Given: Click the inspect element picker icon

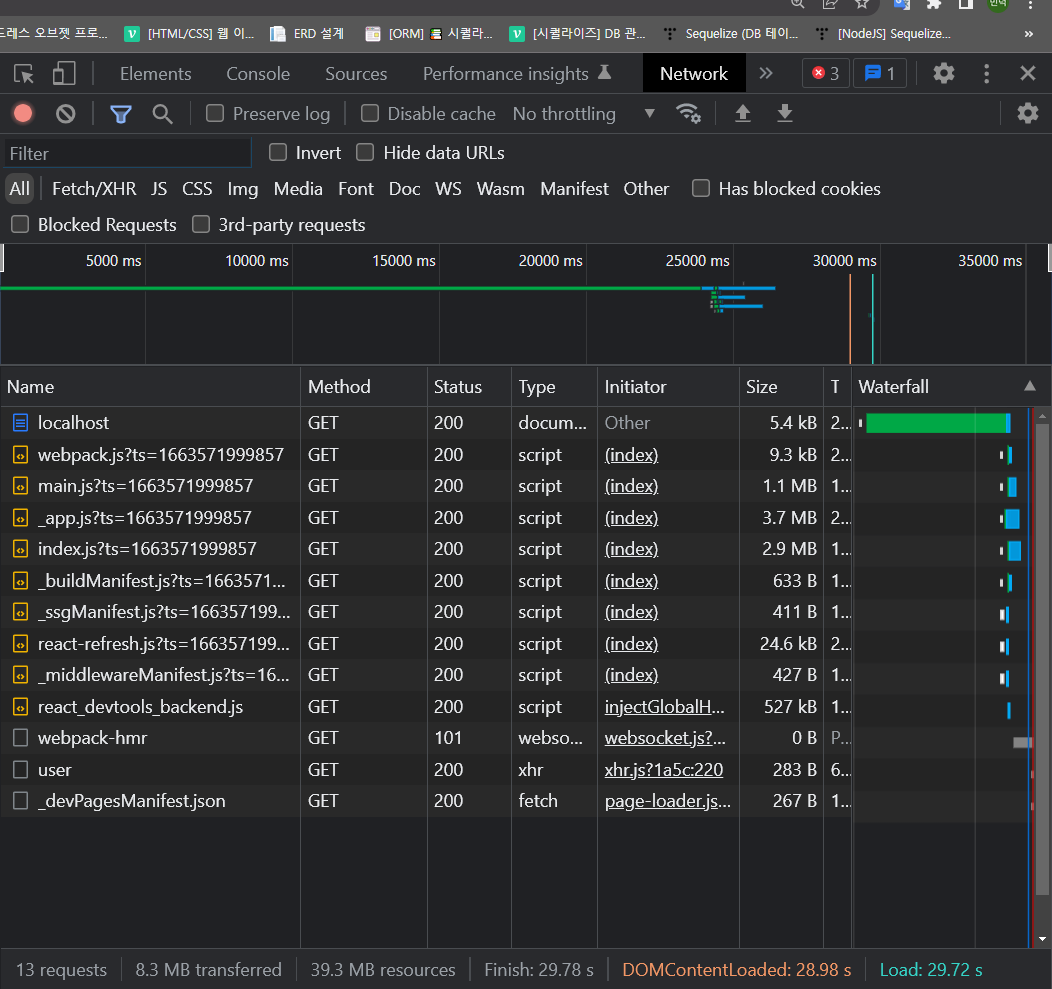Looking at the screenshot, I should (24, 74).
